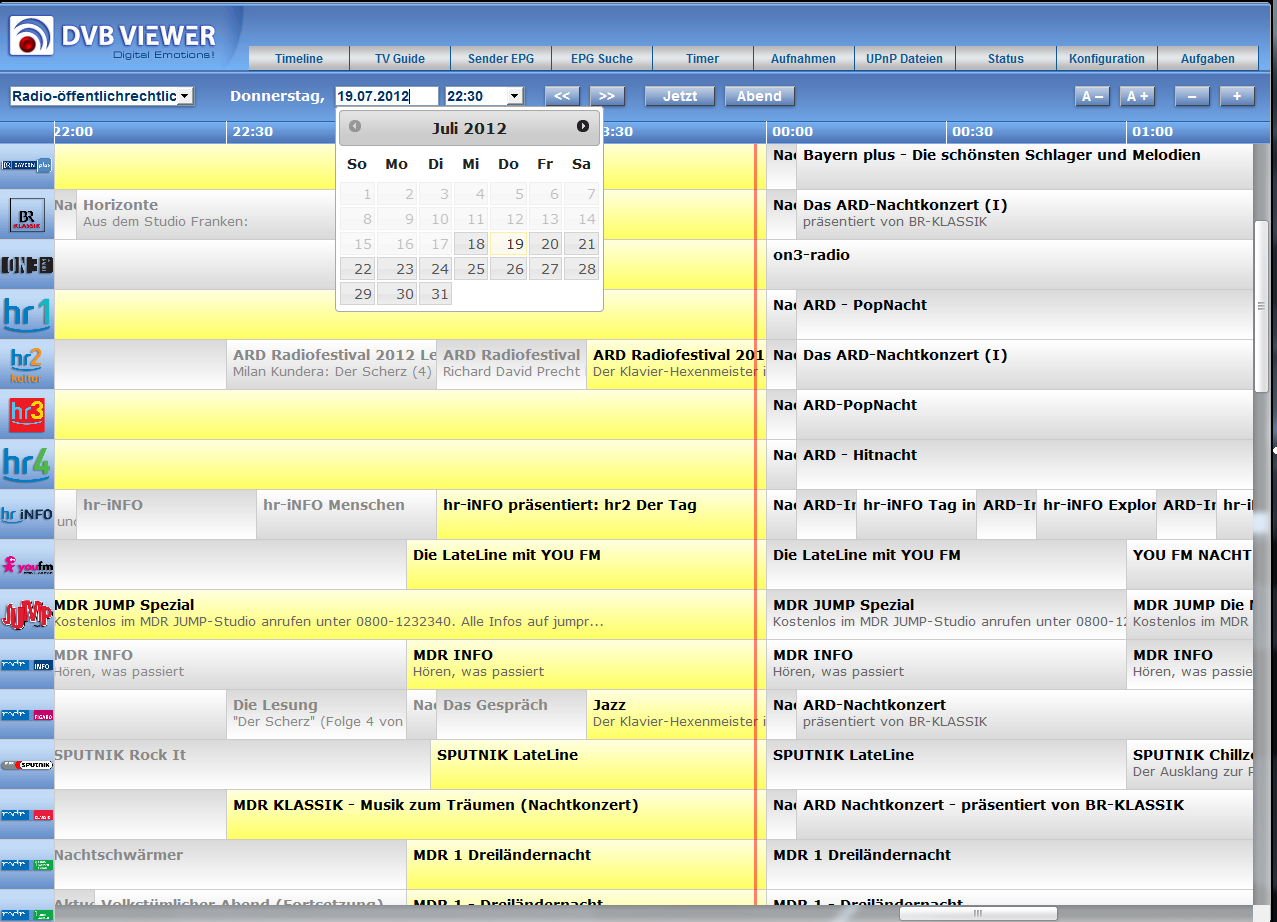Click the hr2 Kultur channel logo
This screenshot has width=1277, height=922.
[x=27, y=365]
